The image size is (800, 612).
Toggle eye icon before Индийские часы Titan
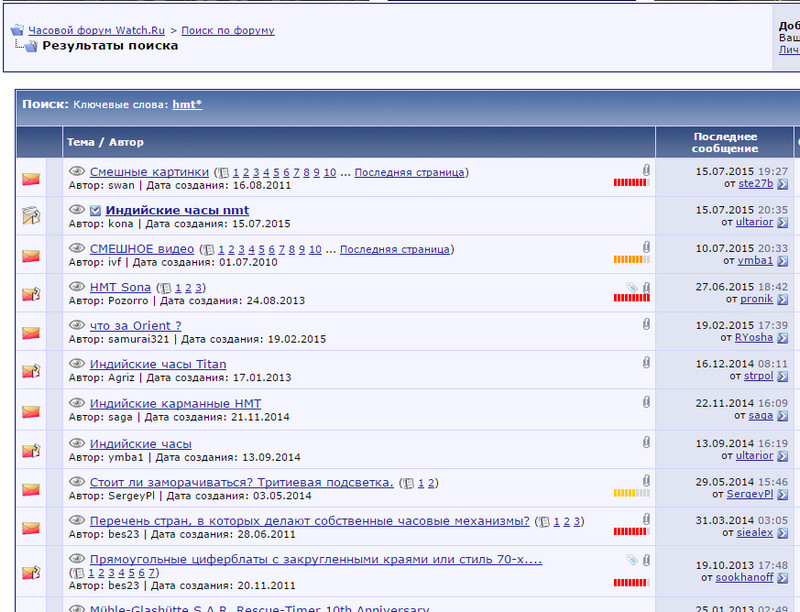point(77,364)
